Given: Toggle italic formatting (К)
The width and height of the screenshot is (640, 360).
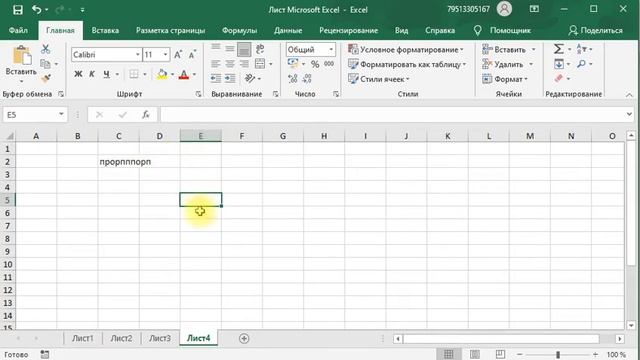Looking at the screenshot, I should click(92, 74).
